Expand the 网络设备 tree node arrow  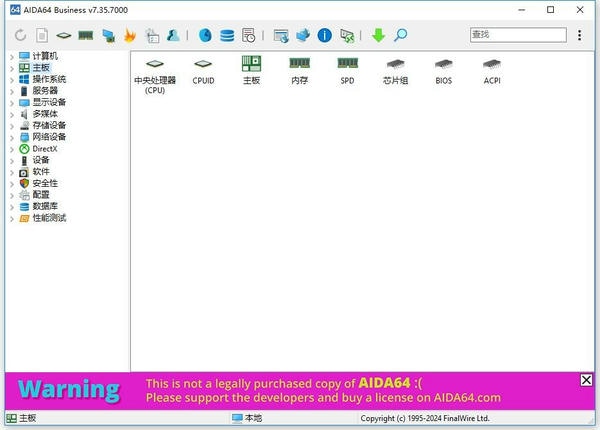click(12, 138)
